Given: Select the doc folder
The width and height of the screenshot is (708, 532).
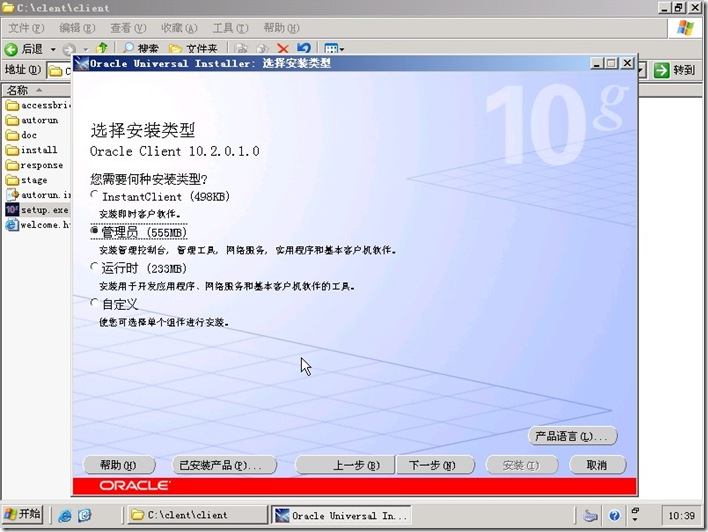Looking at the screenshot, I should pos(21,135).
